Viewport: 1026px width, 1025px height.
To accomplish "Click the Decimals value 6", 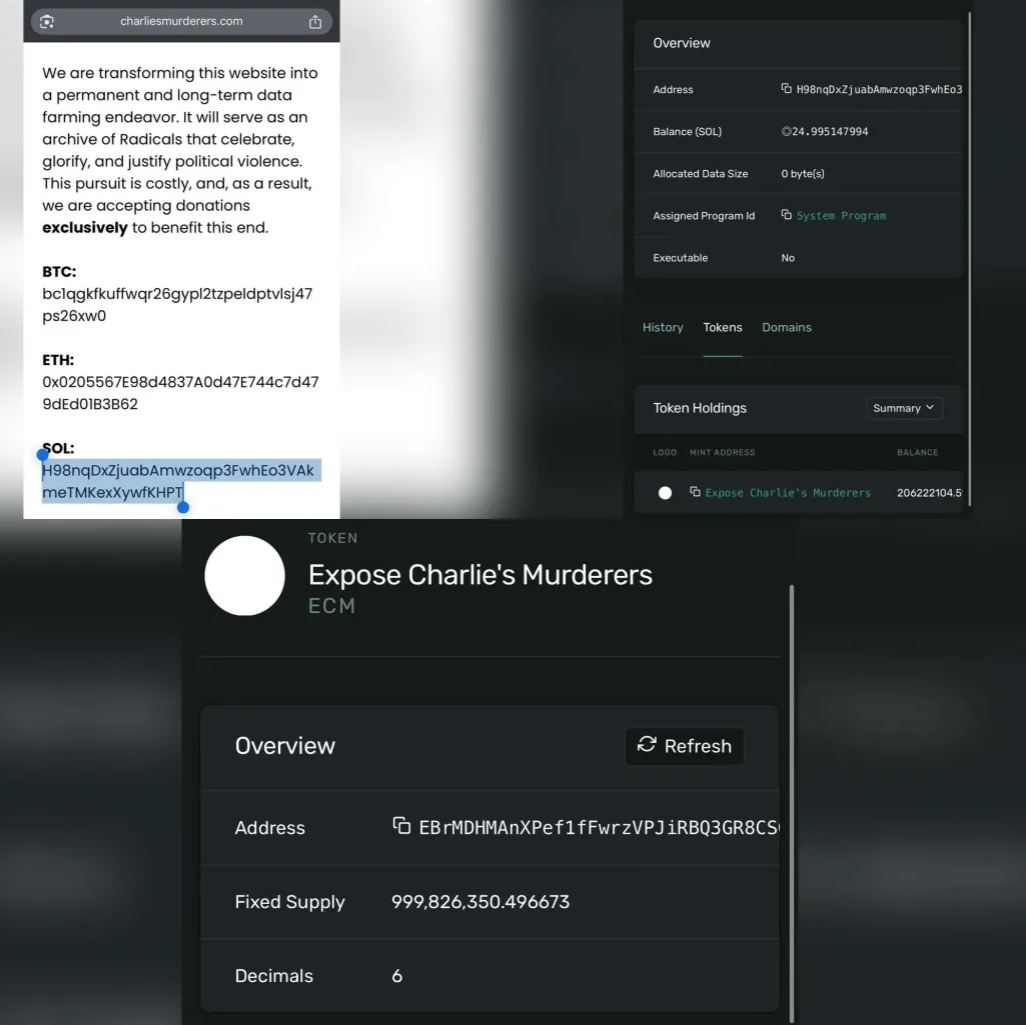I will point(397,976).
